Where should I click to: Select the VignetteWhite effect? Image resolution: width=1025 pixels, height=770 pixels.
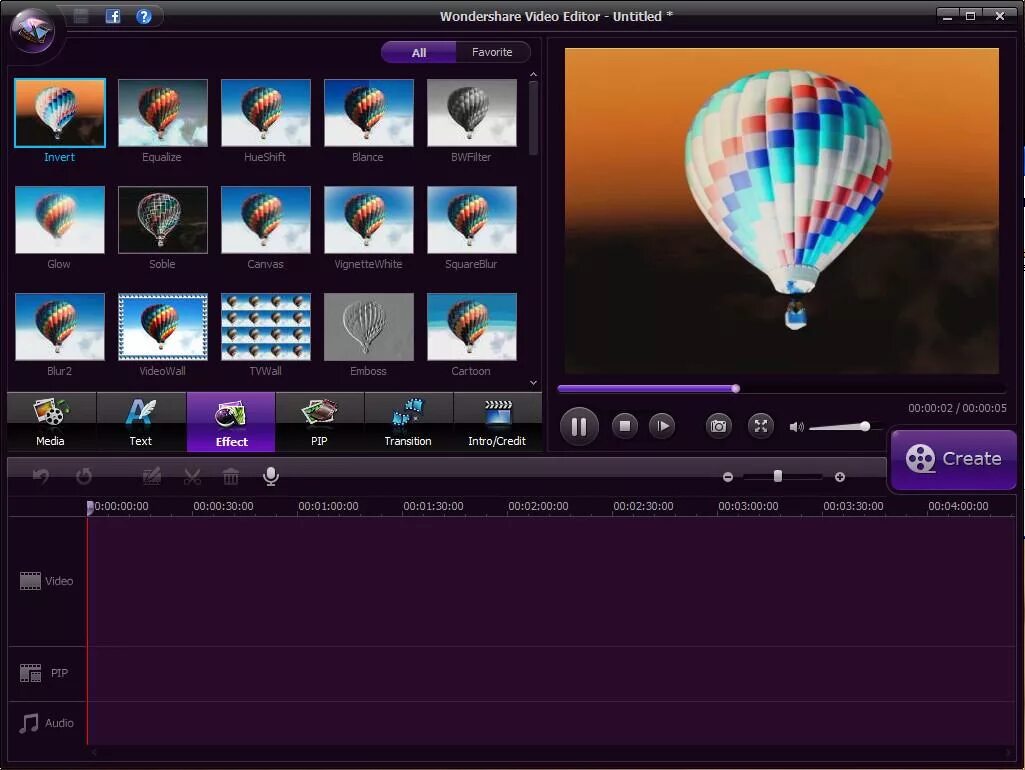click(x=369, y=220)
